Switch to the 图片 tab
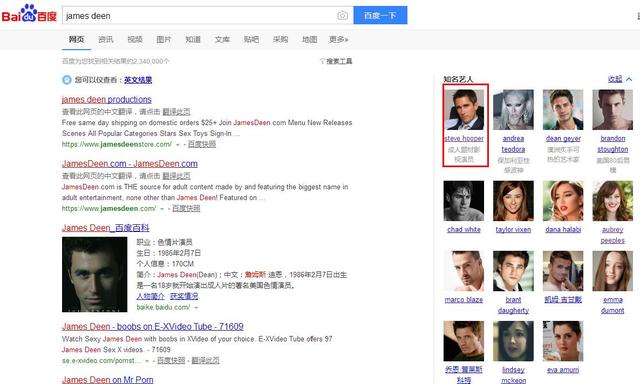 [164, 40]
